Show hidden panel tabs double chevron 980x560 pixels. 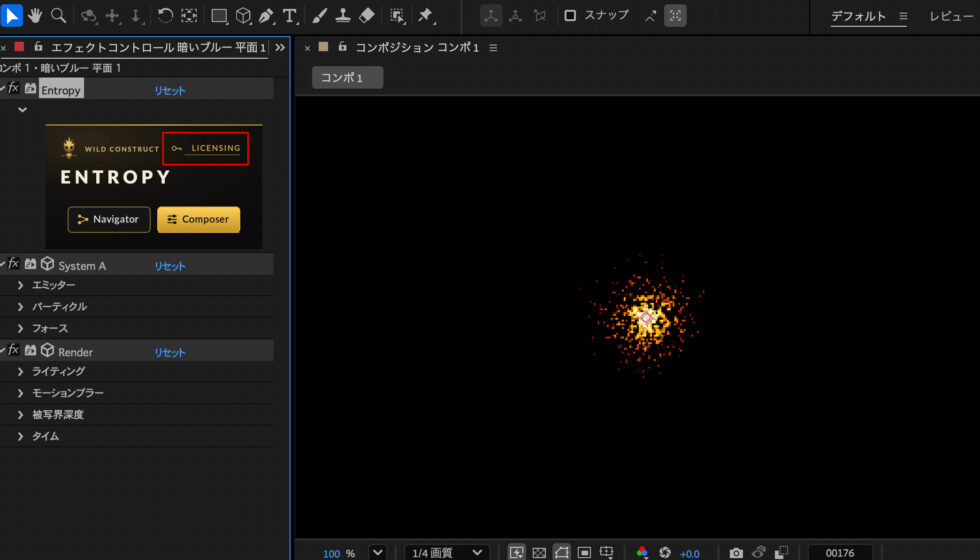[280, 47]
